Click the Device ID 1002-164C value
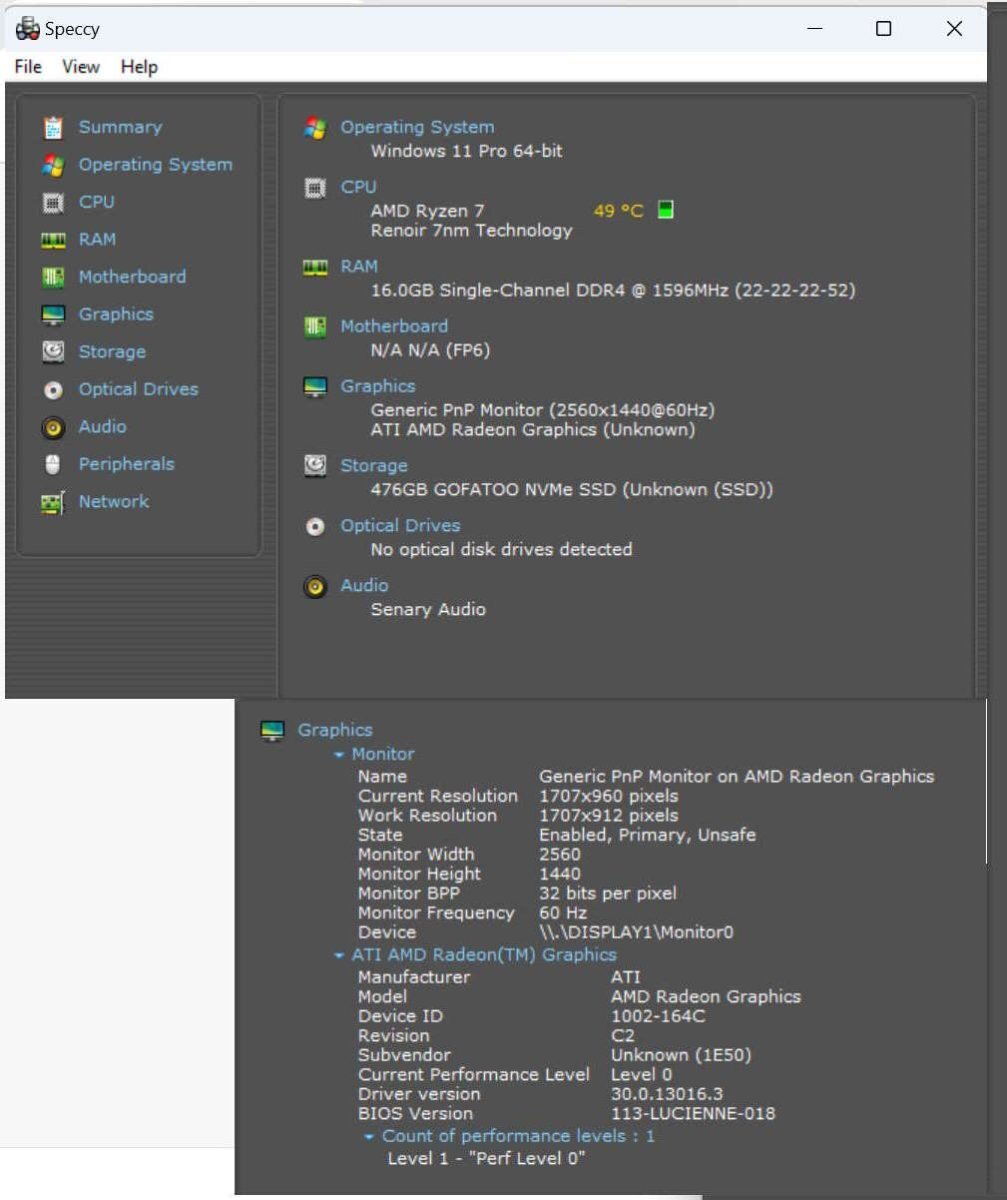Viewport: 1007px width, 1200px height. 658,1016
